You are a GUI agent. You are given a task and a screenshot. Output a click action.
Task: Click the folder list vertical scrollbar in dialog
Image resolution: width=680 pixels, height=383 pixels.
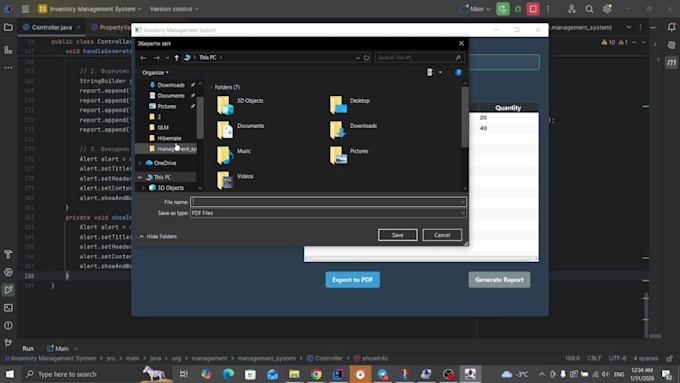[x=465, y=117]
